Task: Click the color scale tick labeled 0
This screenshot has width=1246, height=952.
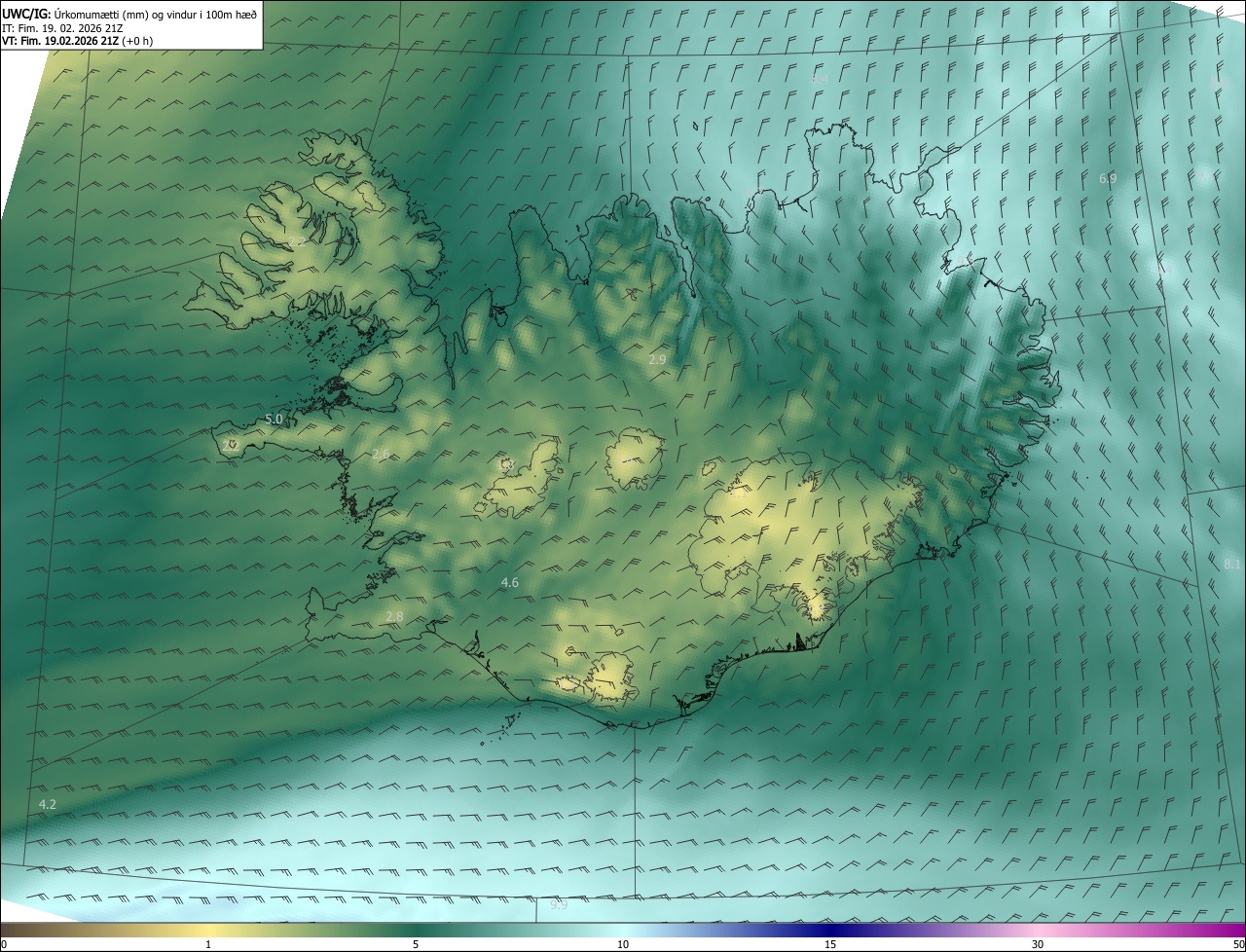Action: coord(3,944)
